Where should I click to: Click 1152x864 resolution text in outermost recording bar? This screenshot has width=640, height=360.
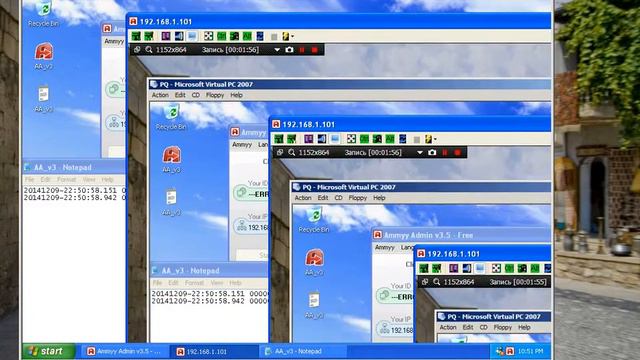pyautogui.click(x=171, y=50)
